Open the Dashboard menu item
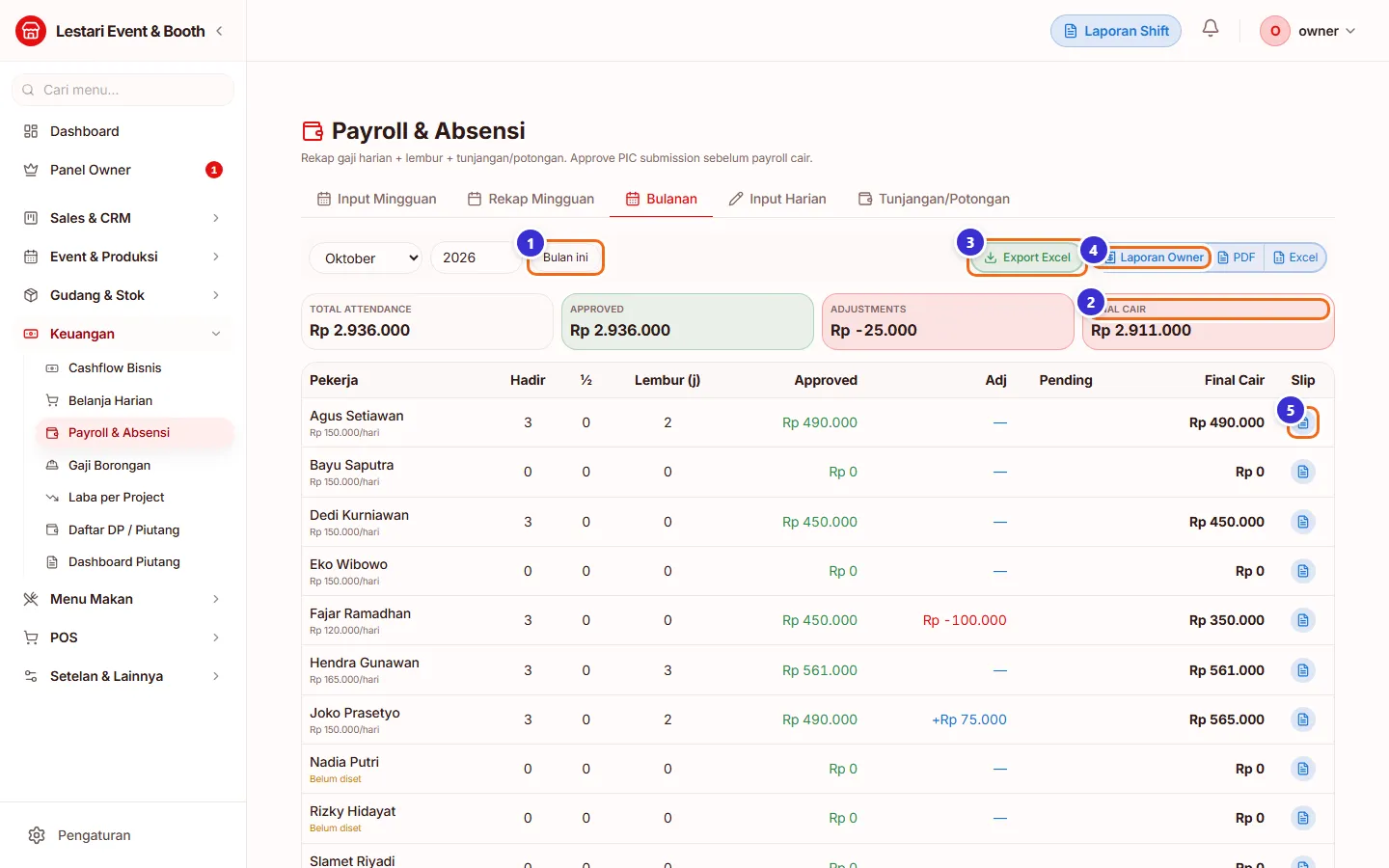1389x868 pixels. [123, 131]
